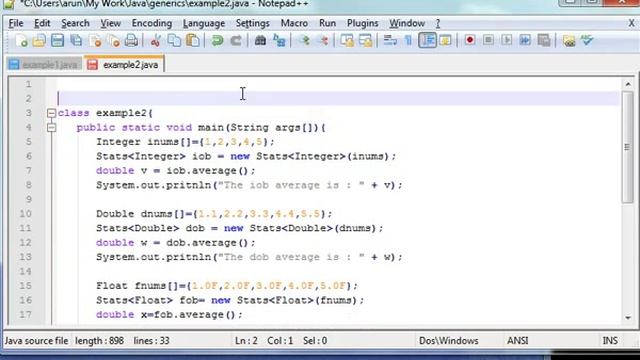Click the New file toolbar icon
Image resolution: width=640 pixels, height=360 pixels.
(x=21, y=40)
